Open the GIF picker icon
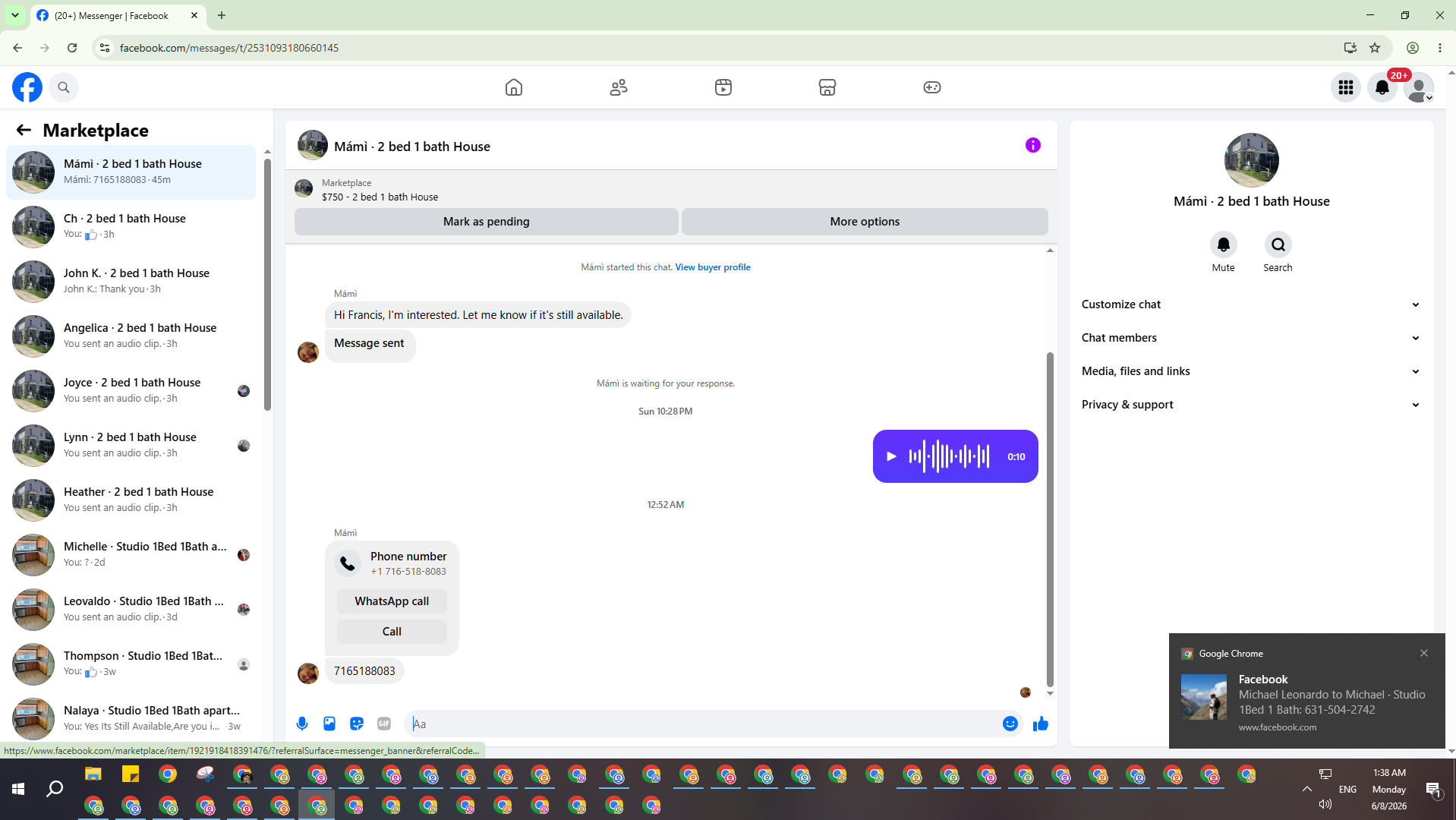Screen dimensions: 1456x820 [x=384, y=724]
